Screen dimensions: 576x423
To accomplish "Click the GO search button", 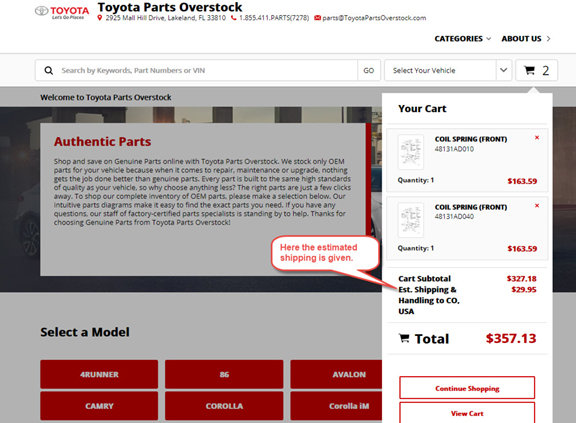I will point(368,70).
